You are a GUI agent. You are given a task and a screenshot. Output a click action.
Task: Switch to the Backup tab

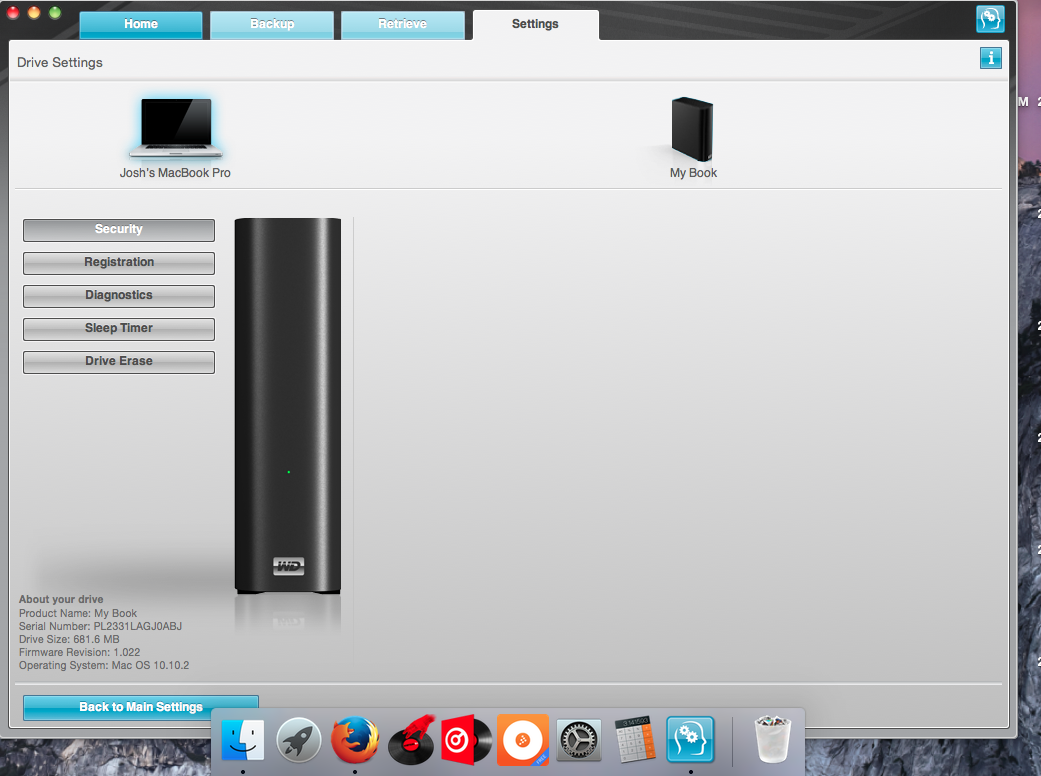pyautogui.click(x=272, y=25)
